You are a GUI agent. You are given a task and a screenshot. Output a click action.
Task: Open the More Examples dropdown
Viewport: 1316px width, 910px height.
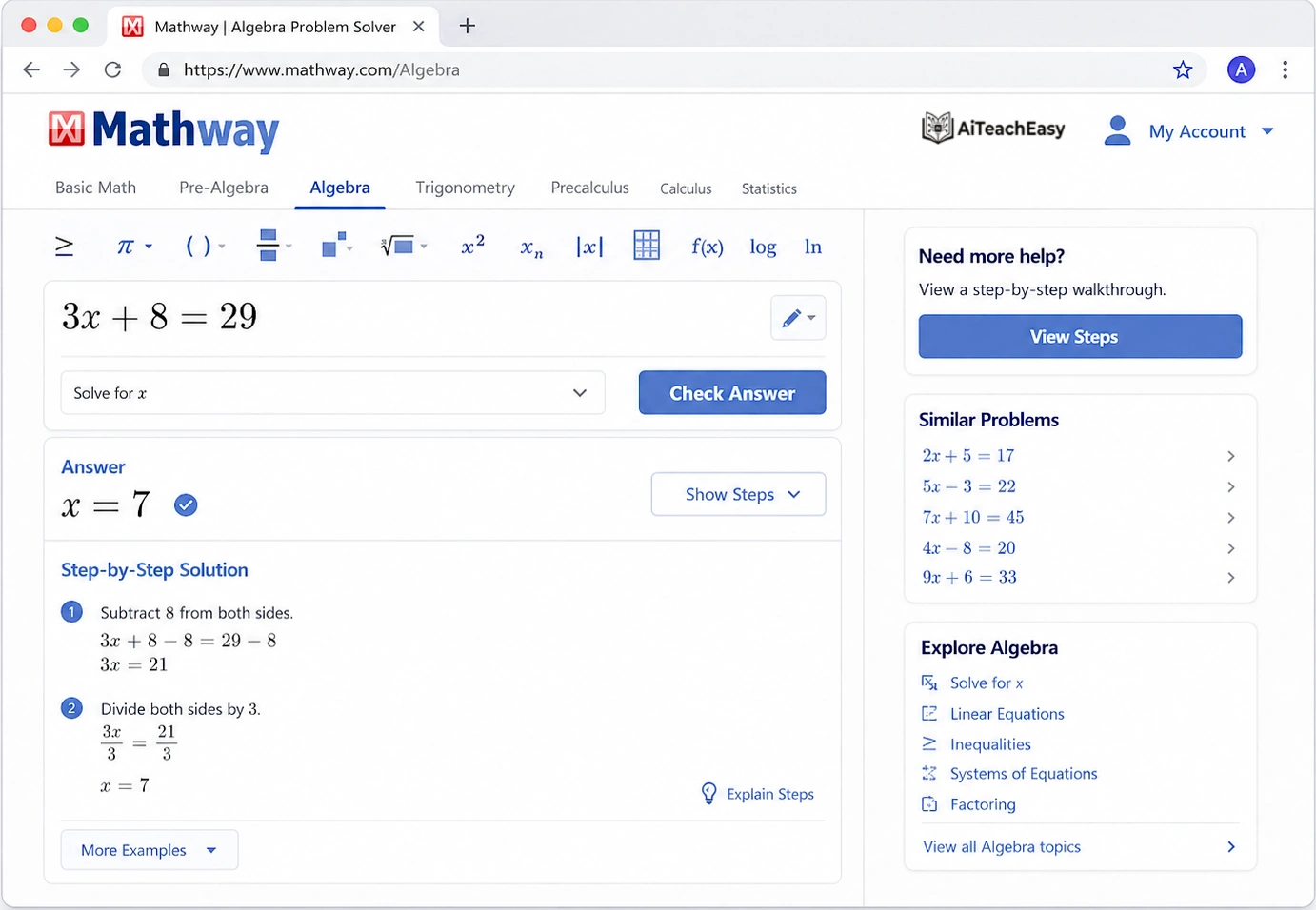[150, 850]
